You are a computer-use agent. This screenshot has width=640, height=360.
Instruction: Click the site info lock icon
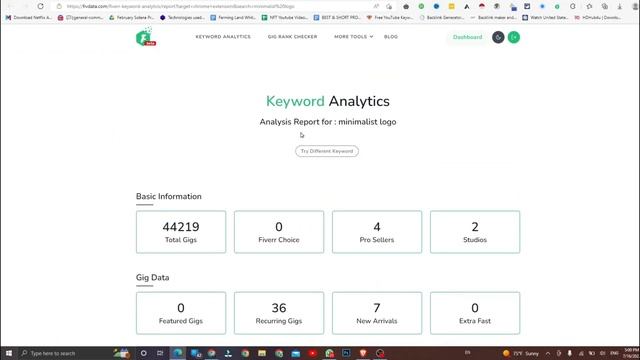(x=59, y=6)
